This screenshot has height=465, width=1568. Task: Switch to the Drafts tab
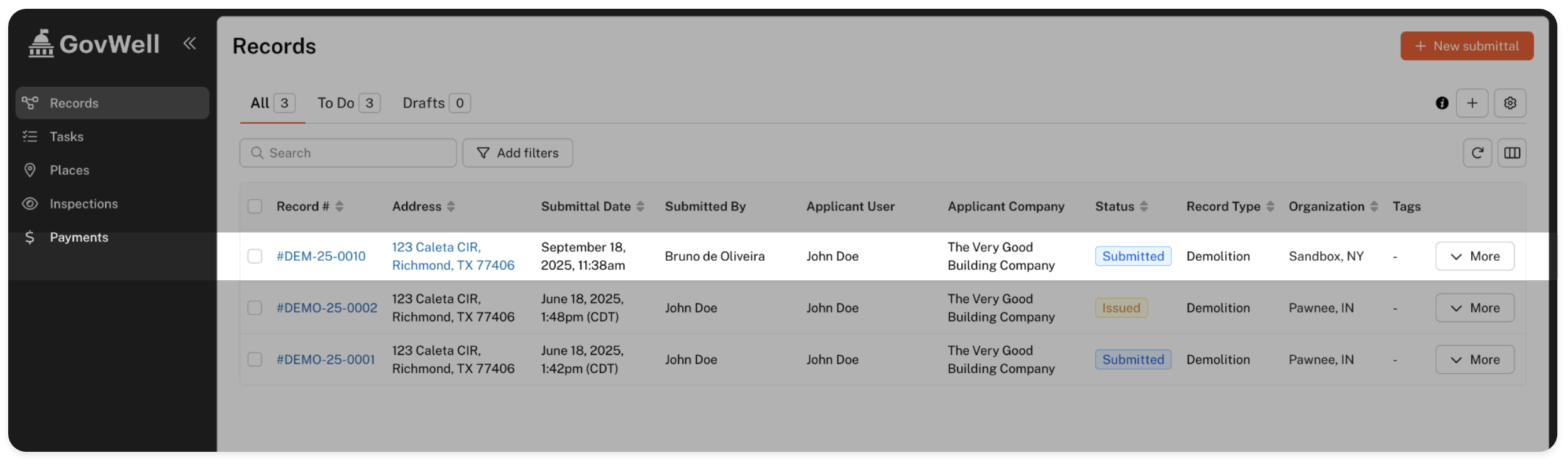(x=436, y=103)
